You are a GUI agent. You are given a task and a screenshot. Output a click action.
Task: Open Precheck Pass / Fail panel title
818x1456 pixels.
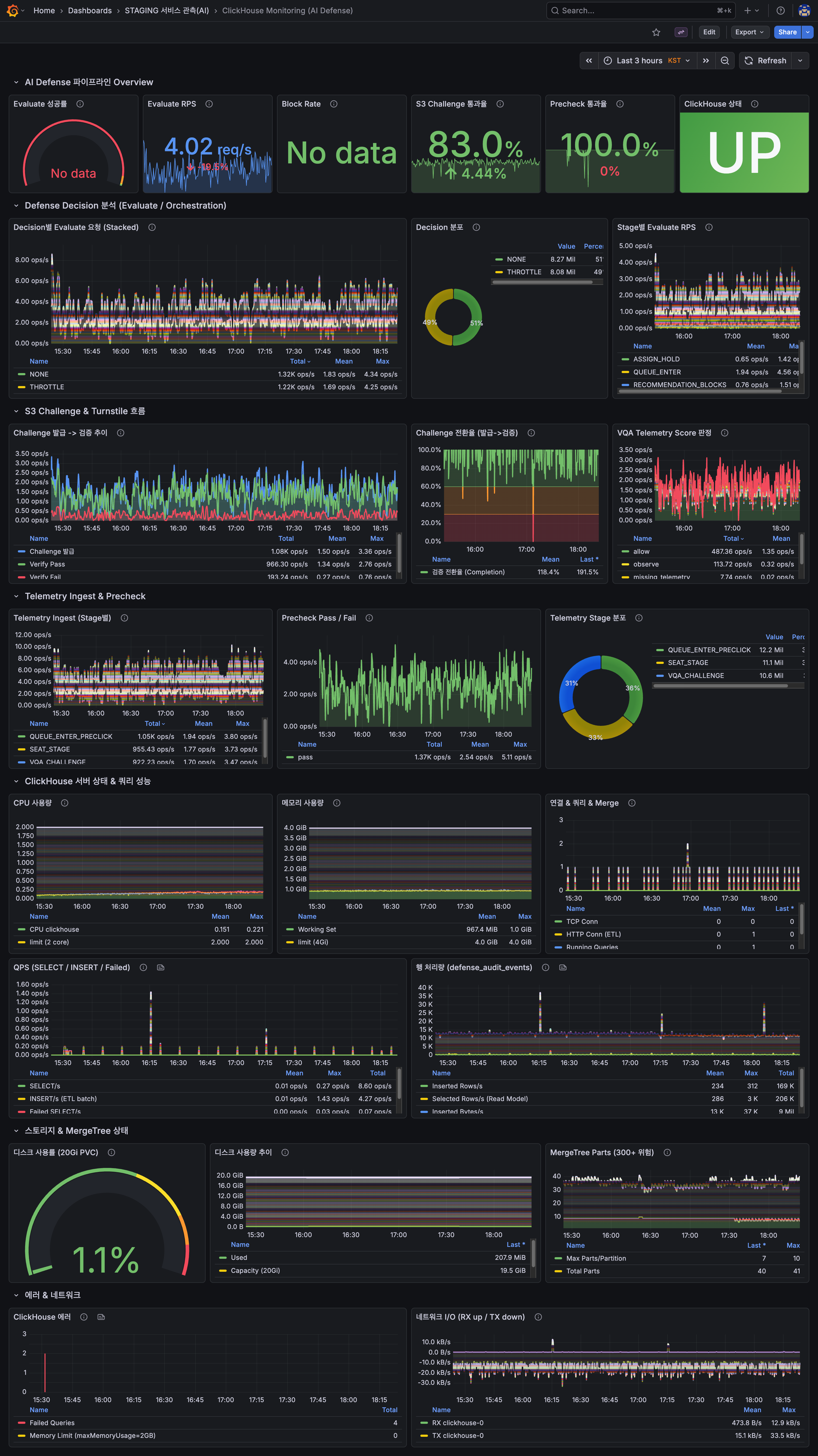[319, 618]
